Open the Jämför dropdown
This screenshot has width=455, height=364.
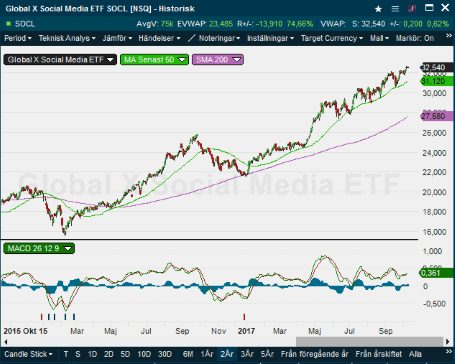click(117, 38)
